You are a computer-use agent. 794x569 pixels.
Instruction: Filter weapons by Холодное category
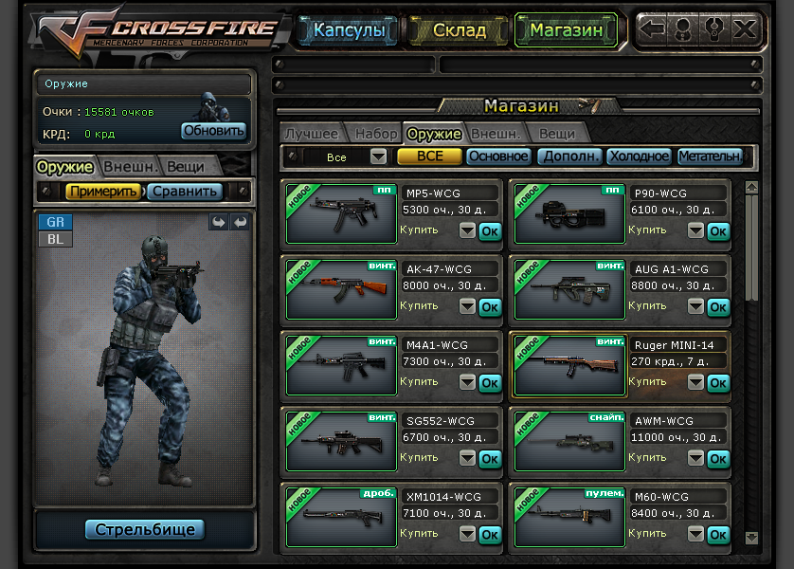(639, 156)
